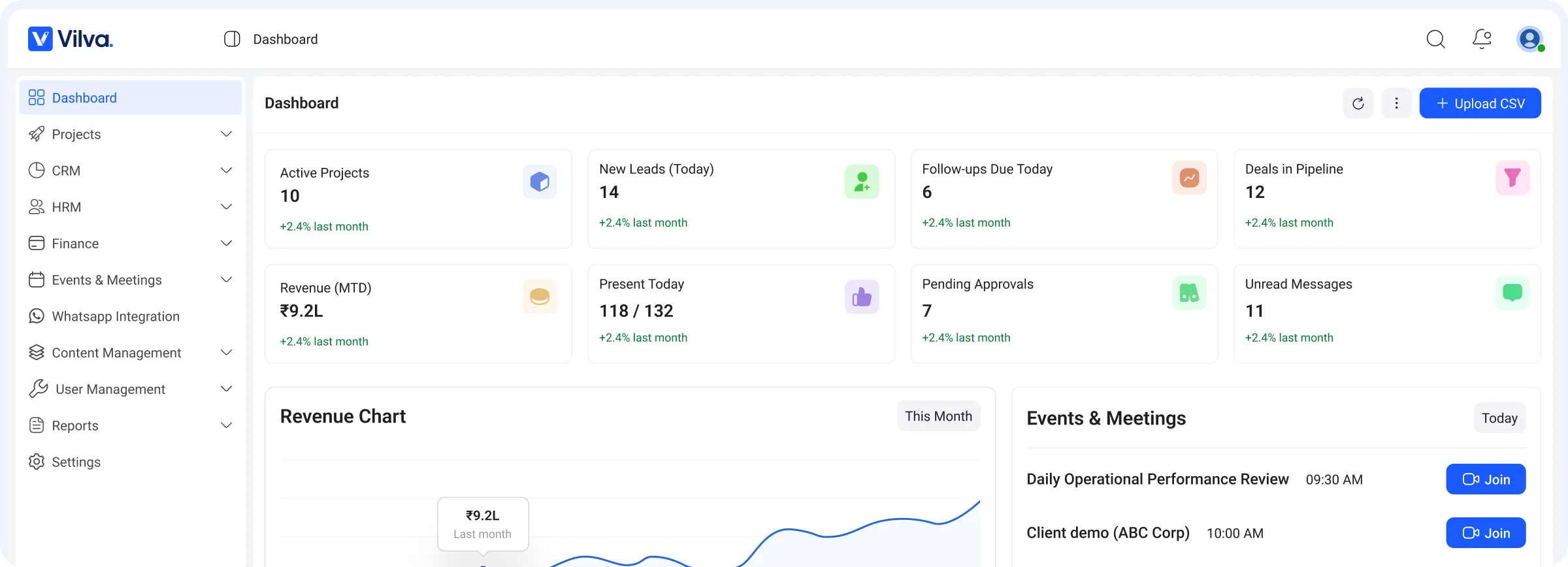This screenshot has width=1568, height=567.
Task: Expand the Projects menu chevron
Action: pos(226,134)
